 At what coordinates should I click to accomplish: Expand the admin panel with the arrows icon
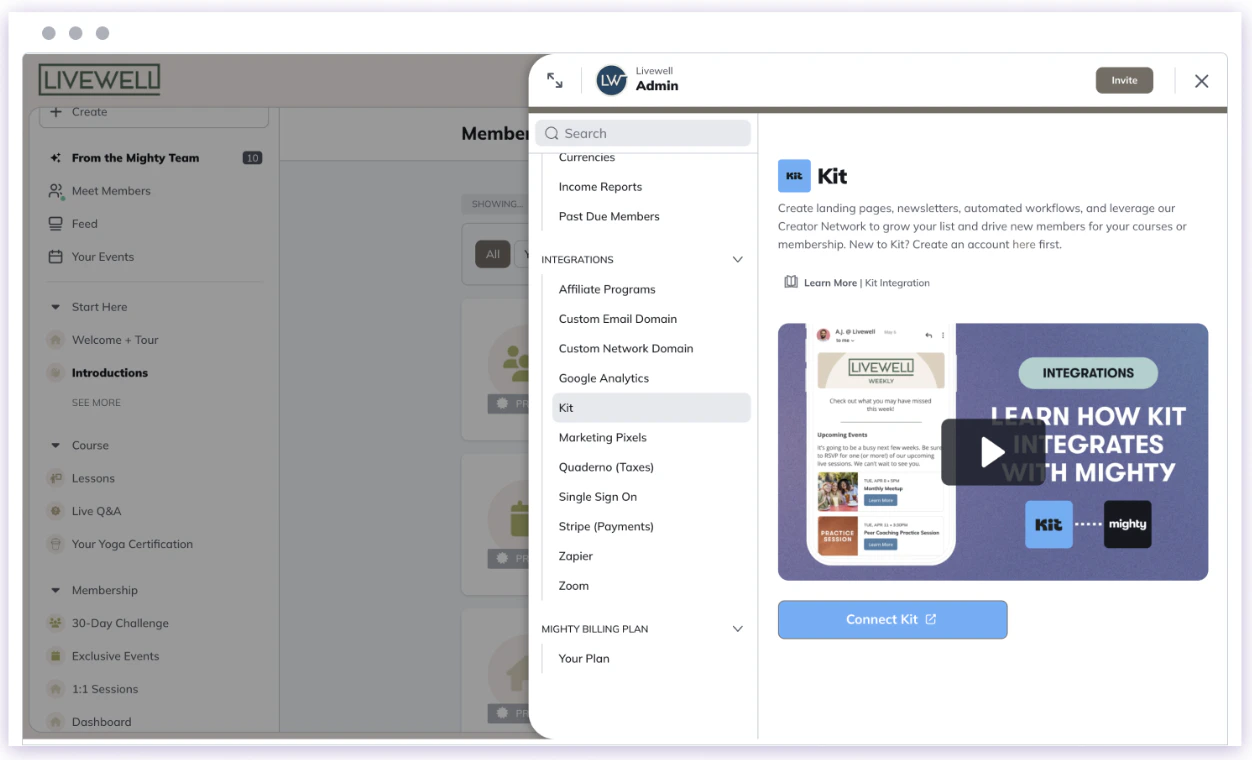[x=555, y=81]
